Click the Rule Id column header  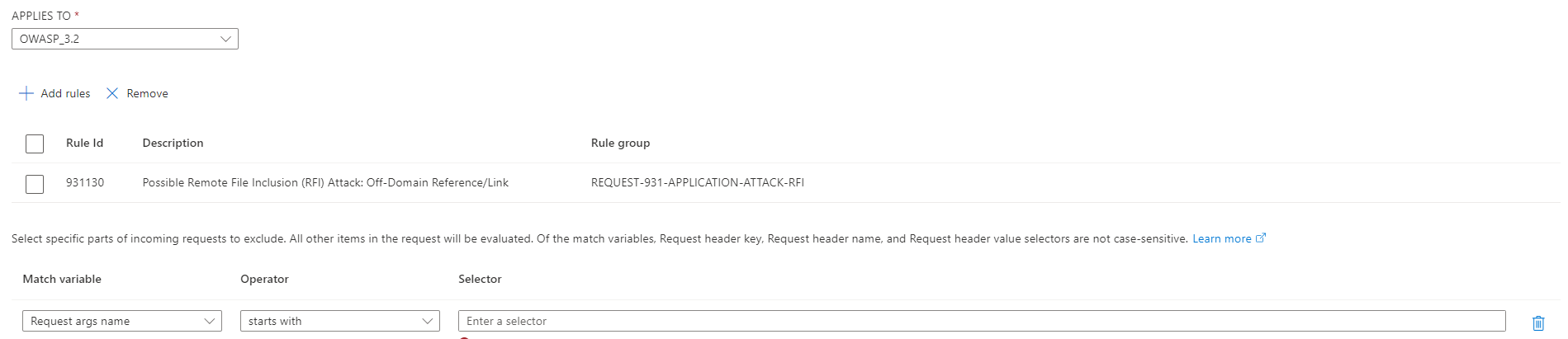(84, 143)
